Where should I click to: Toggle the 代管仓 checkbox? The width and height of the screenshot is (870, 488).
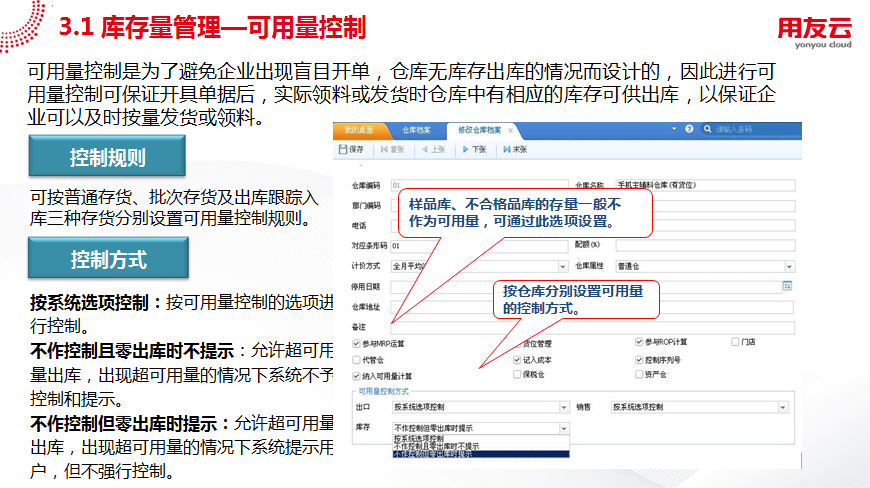click(356, 360)
